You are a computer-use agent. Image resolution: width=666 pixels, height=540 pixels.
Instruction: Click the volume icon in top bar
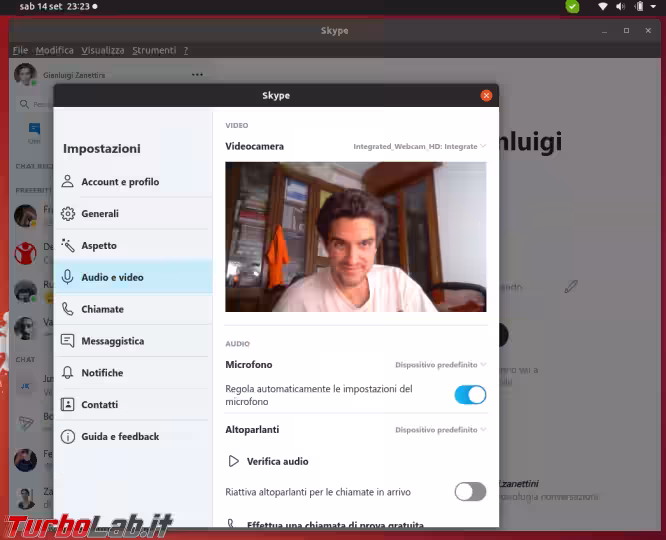coord(621,6)
